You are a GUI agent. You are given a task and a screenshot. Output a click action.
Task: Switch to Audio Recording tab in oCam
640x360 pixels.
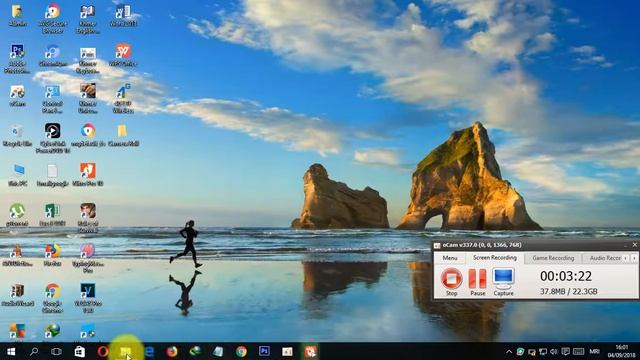coord(605,258)
